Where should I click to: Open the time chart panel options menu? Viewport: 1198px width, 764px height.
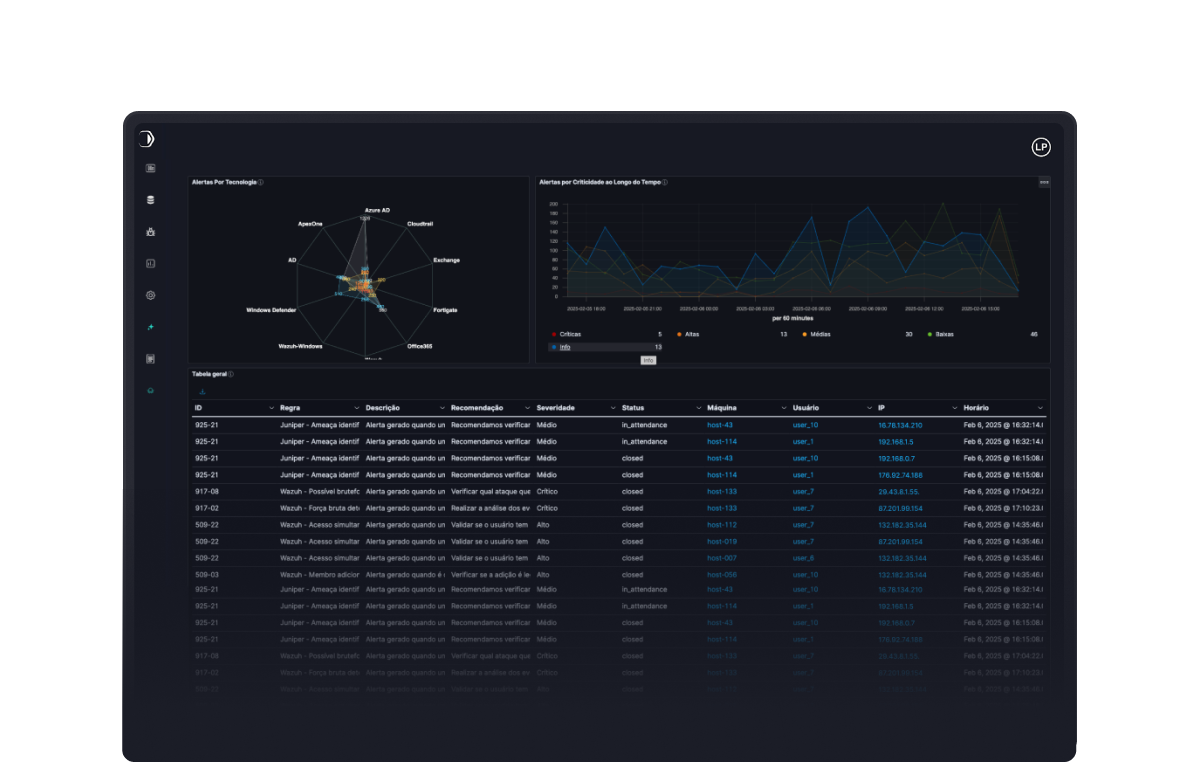point(1044,182)
